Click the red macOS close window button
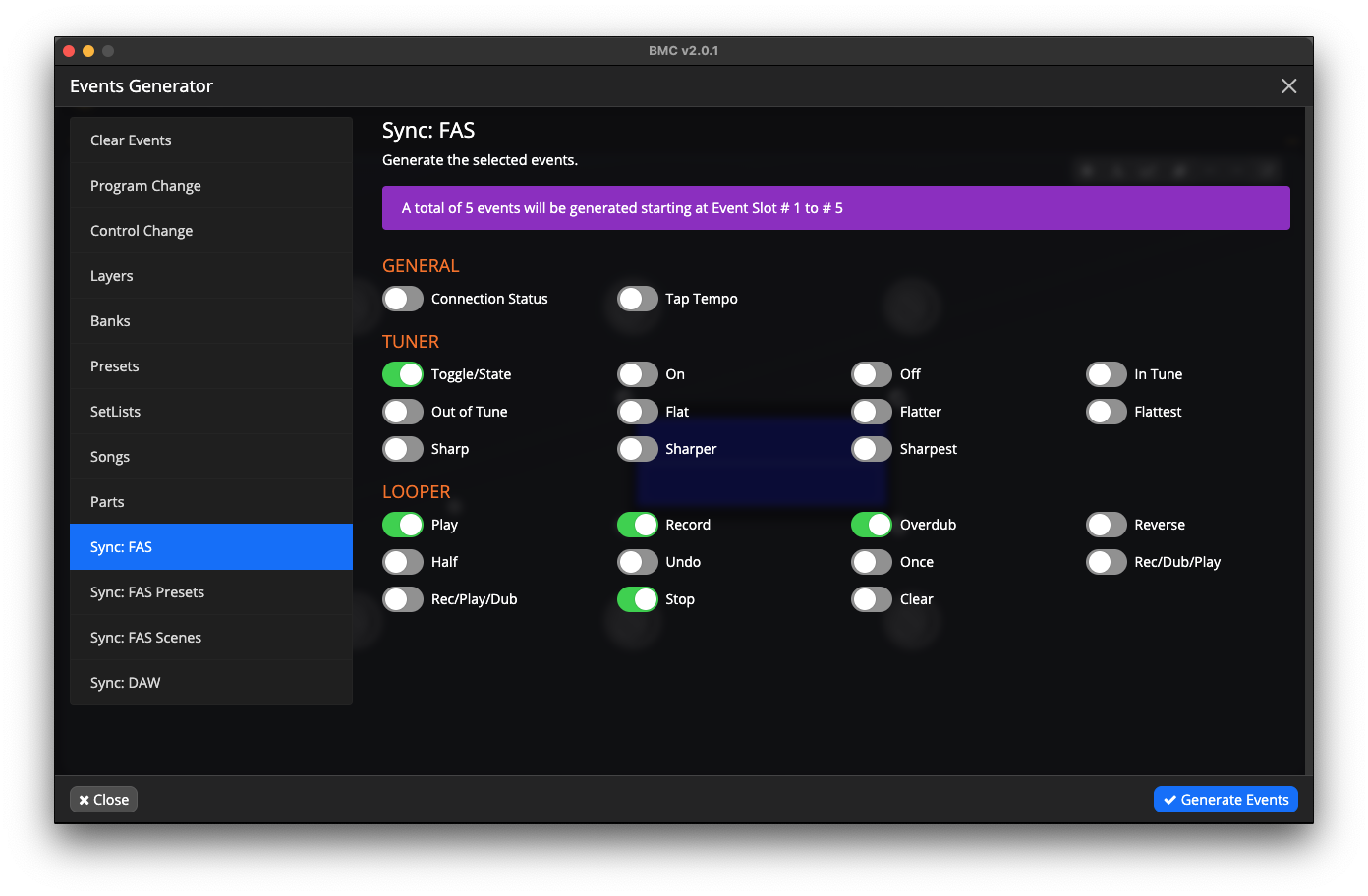This screenshot has width=1368, height=896. click(69, 51)
